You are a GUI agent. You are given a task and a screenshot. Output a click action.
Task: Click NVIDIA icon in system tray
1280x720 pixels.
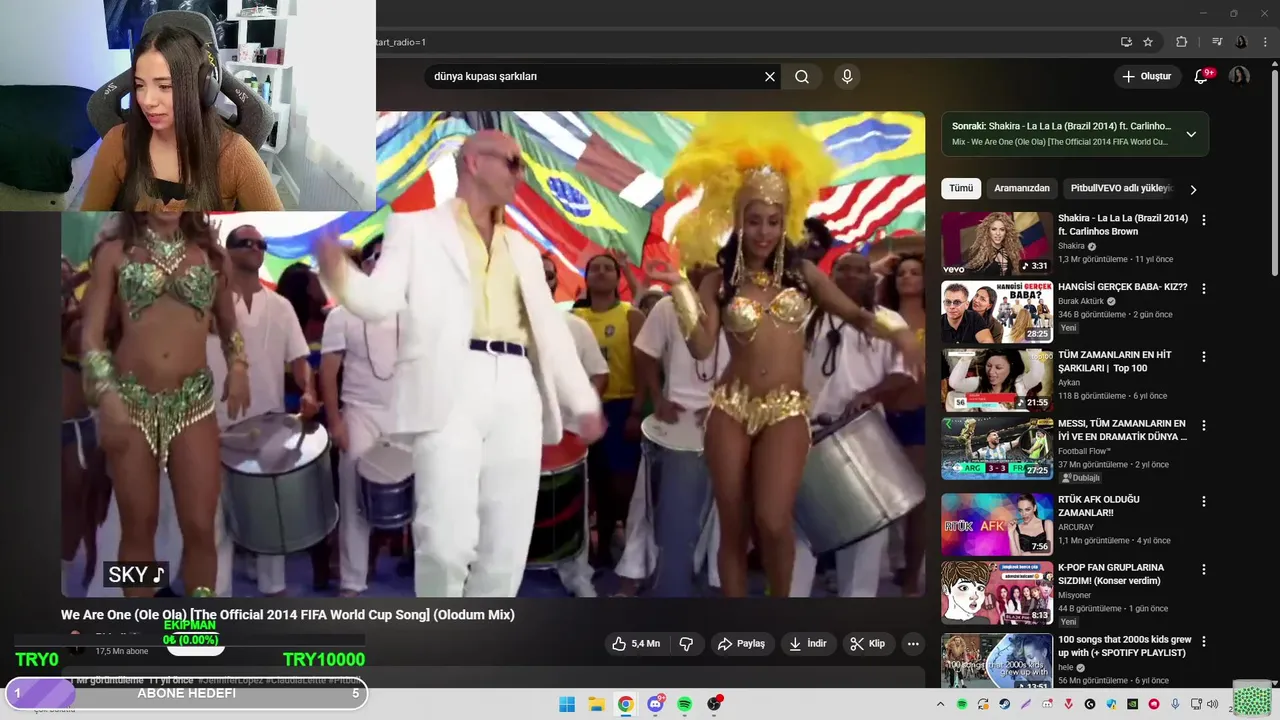(1132, 704)
